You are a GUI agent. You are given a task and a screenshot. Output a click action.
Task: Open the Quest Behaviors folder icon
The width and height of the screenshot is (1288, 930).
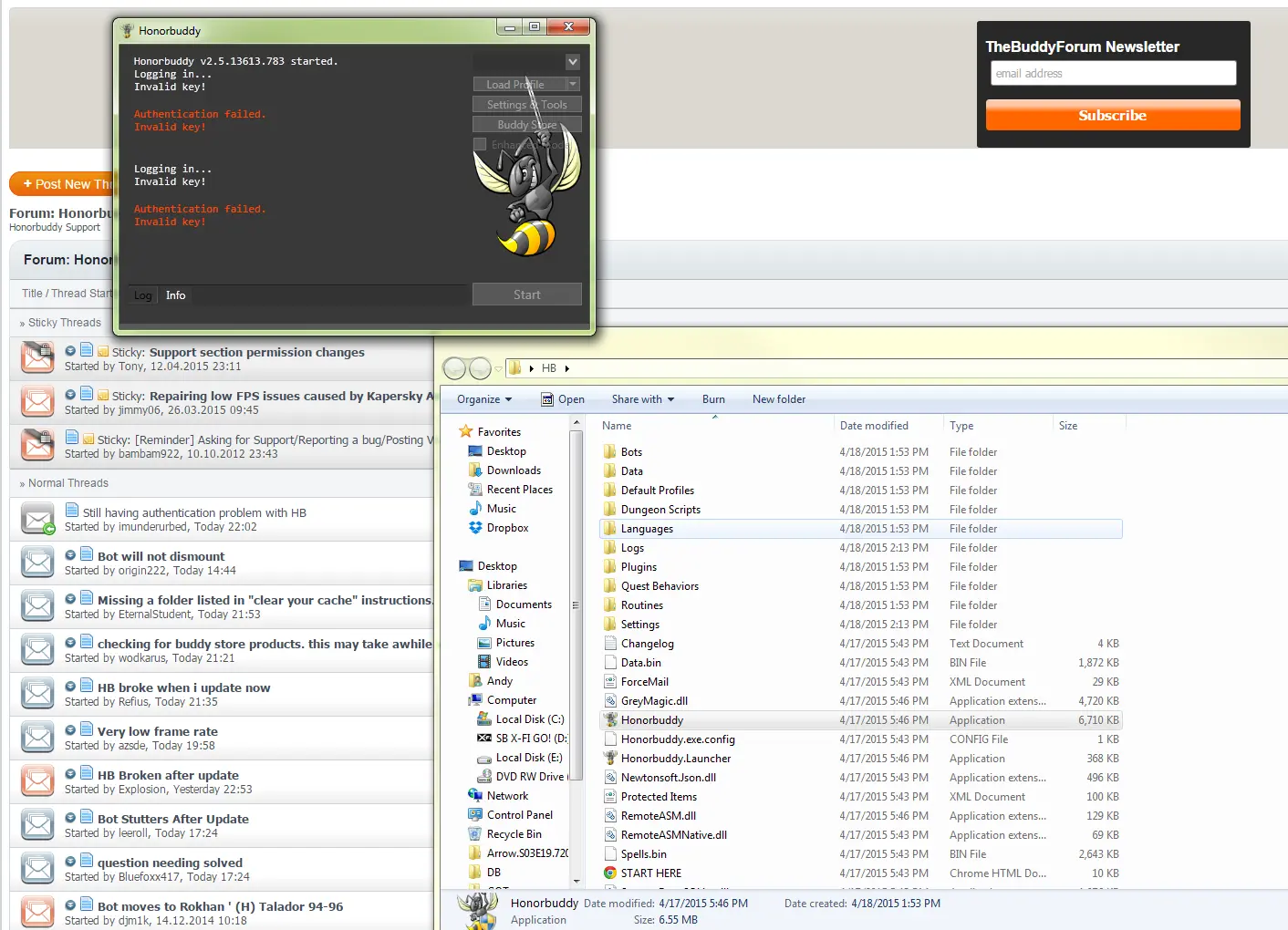[x=610, y=585]
